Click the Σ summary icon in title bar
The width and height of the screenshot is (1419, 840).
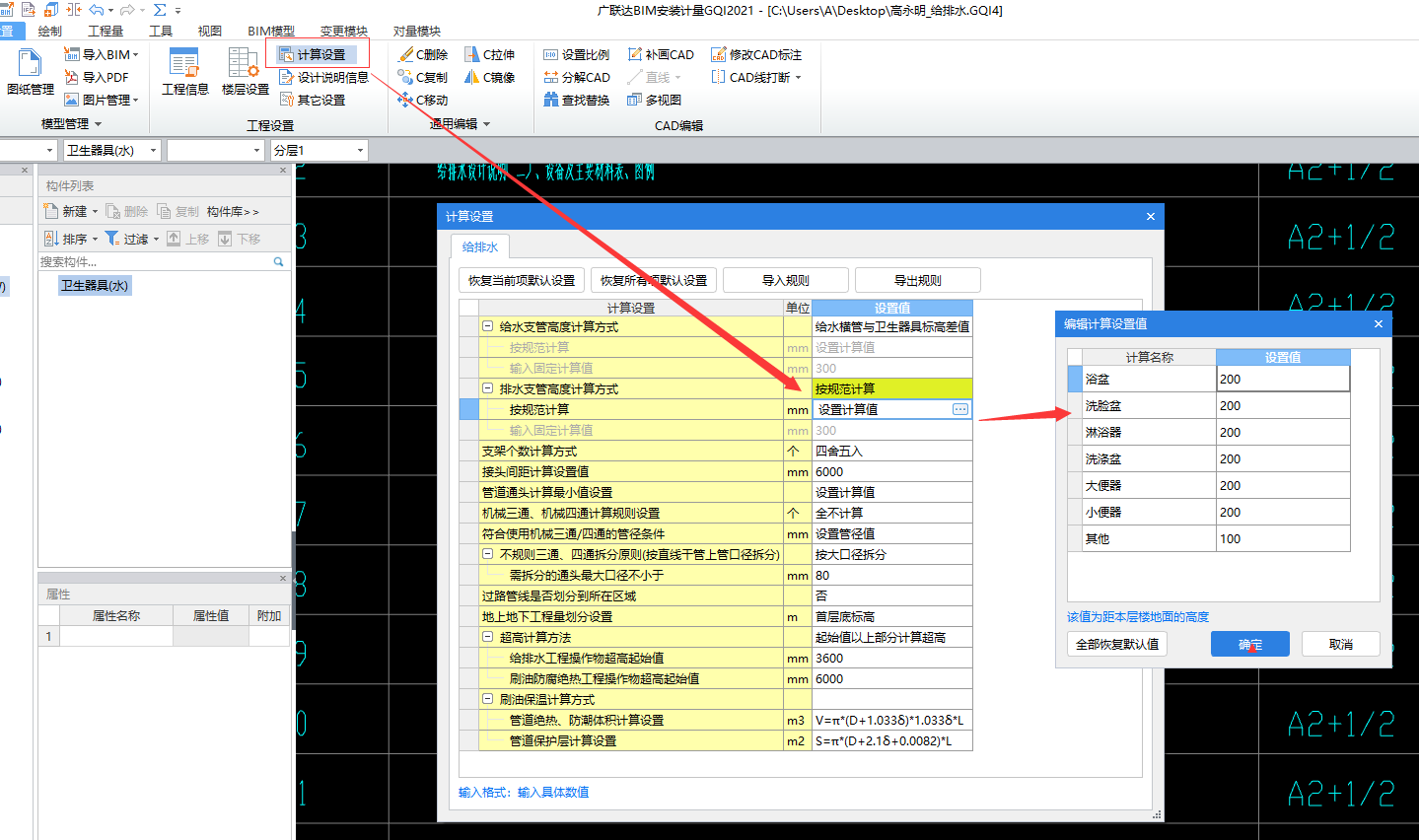160,10
